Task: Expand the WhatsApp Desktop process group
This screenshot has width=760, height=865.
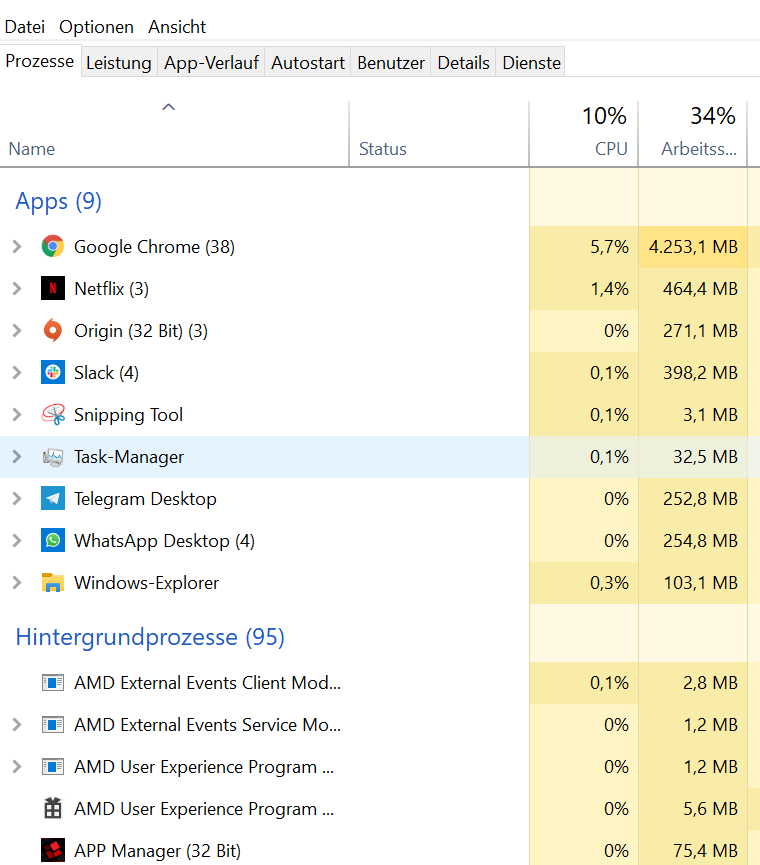Action: (16, 541)
